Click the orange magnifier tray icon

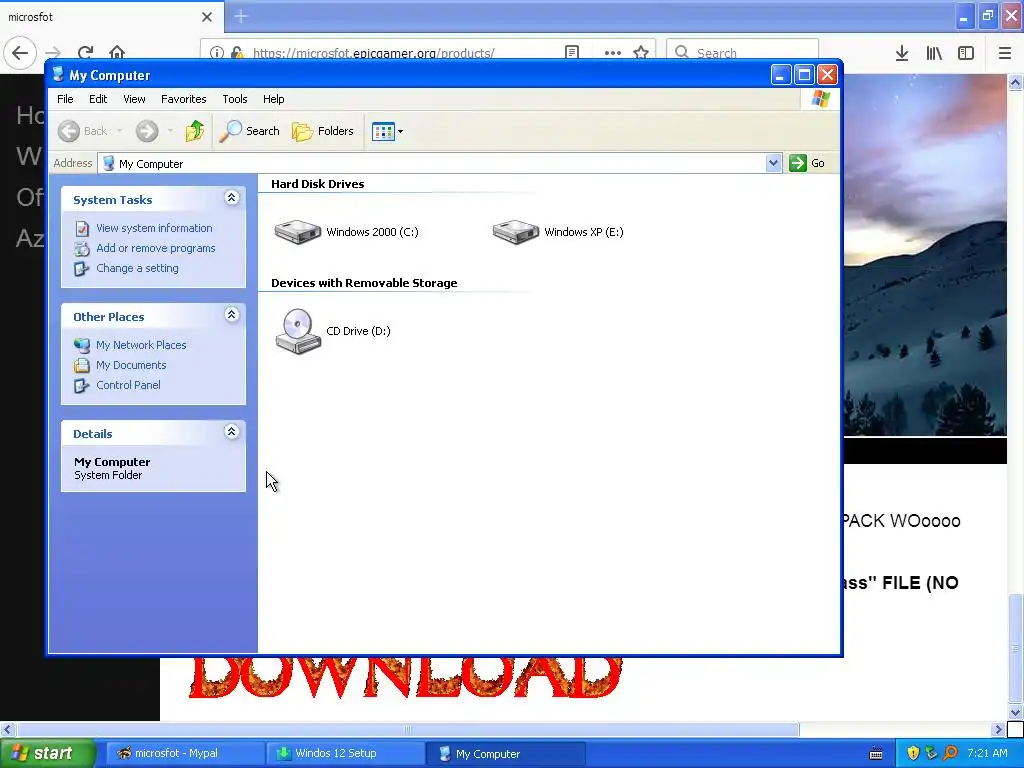point(950,753)
